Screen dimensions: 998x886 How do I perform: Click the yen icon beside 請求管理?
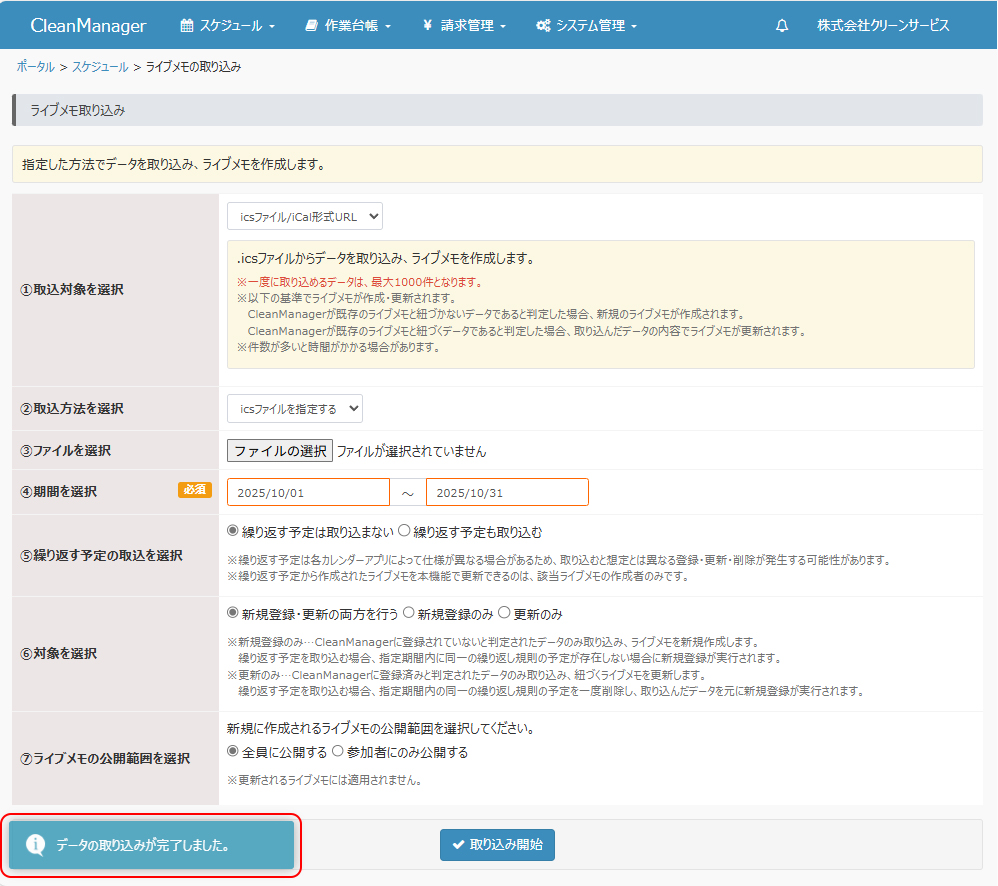coord(427,26)
